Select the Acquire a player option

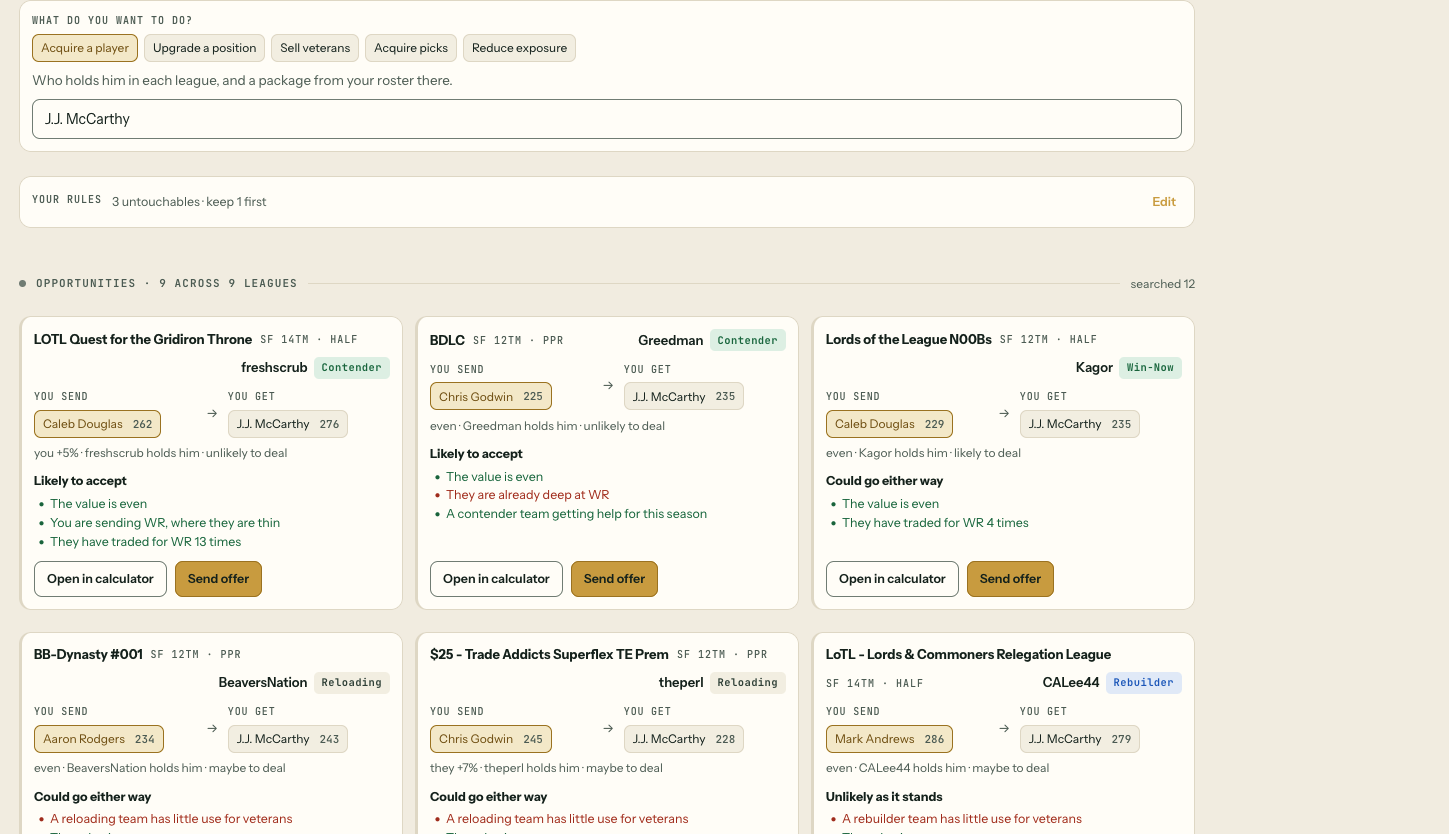coord(85,48)
